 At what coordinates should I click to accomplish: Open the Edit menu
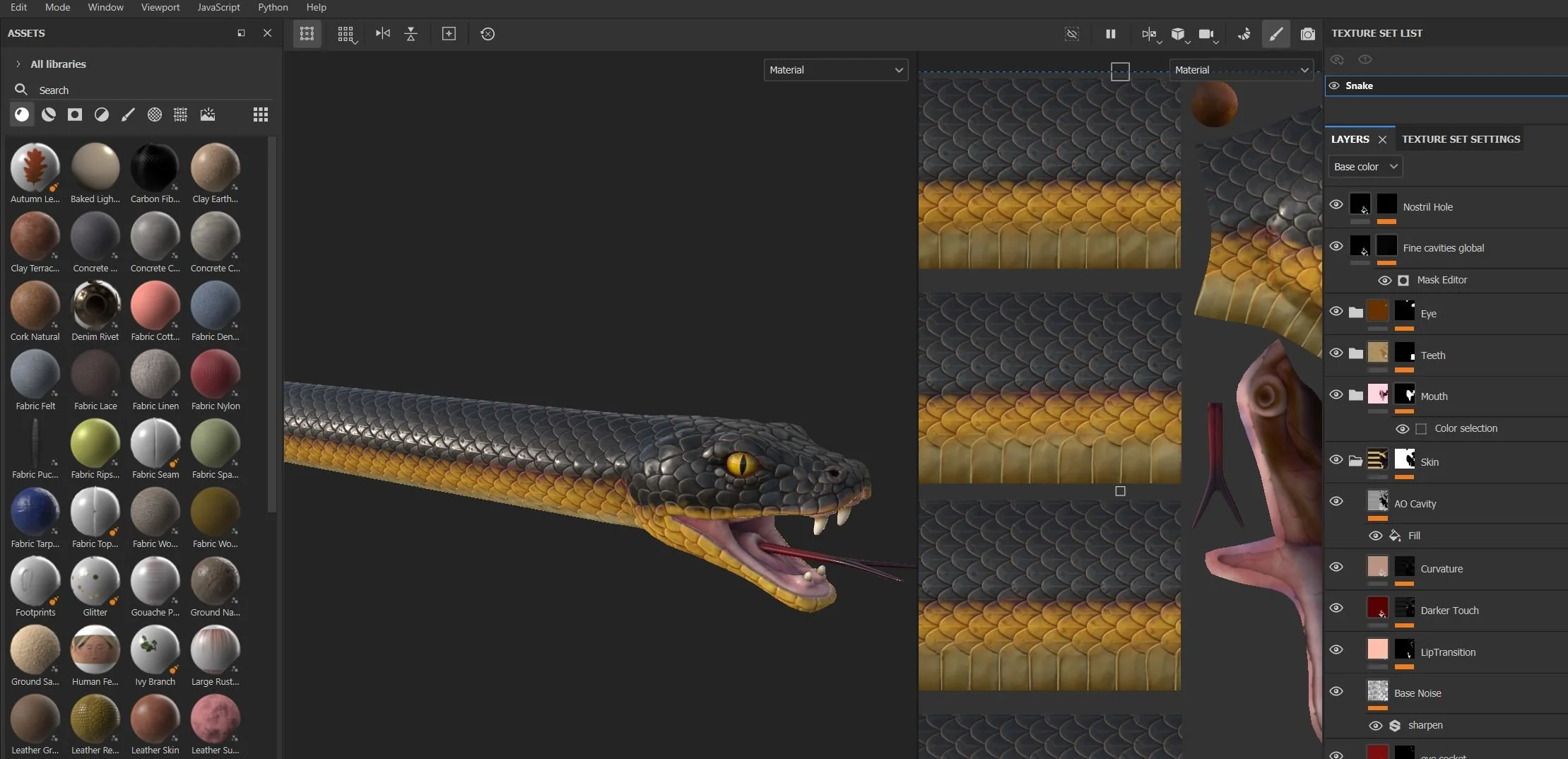pos(19,7)
